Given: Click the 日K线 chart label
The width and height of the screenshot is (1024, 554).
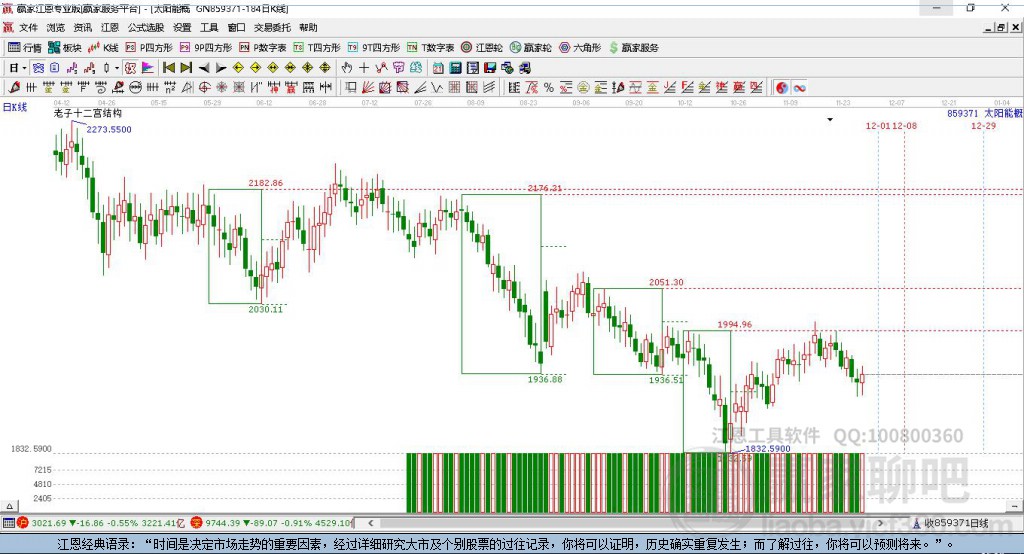Looking at the screenshot, I should [x=15, y=107].
